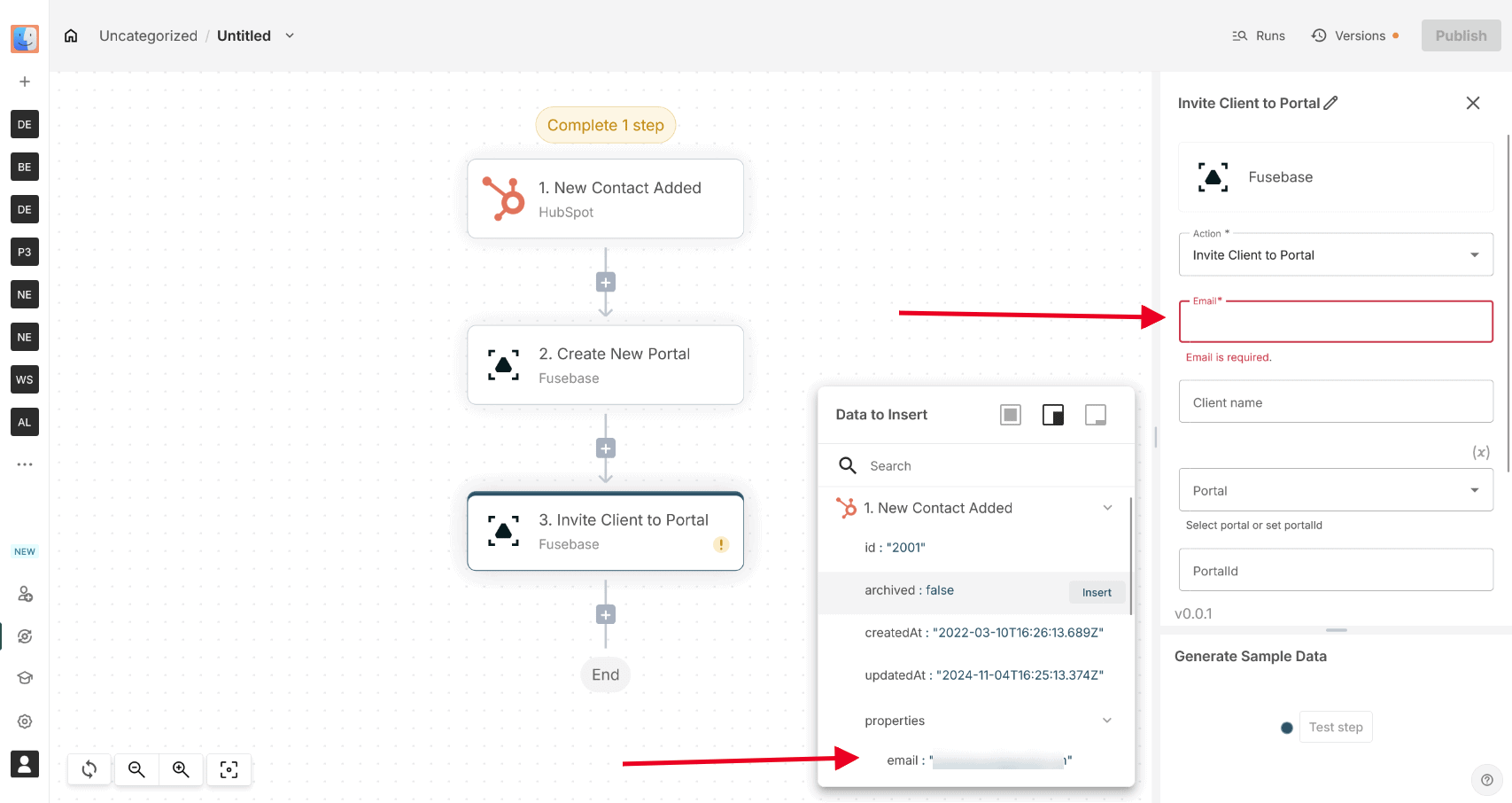Open the help question mark icon
Viewport: 1512px width, 803px height.
pos(1487,780)
